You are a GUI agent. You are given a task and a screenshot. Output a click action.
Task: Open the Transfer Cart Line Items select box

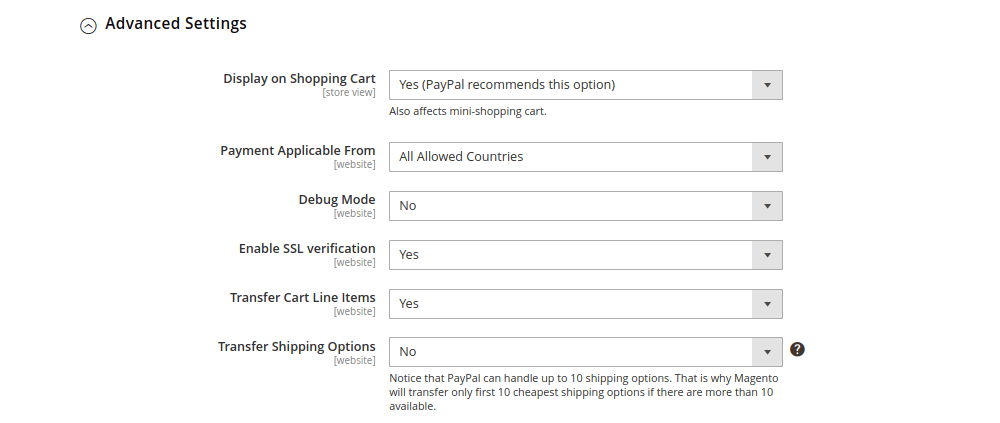[585, 304]
